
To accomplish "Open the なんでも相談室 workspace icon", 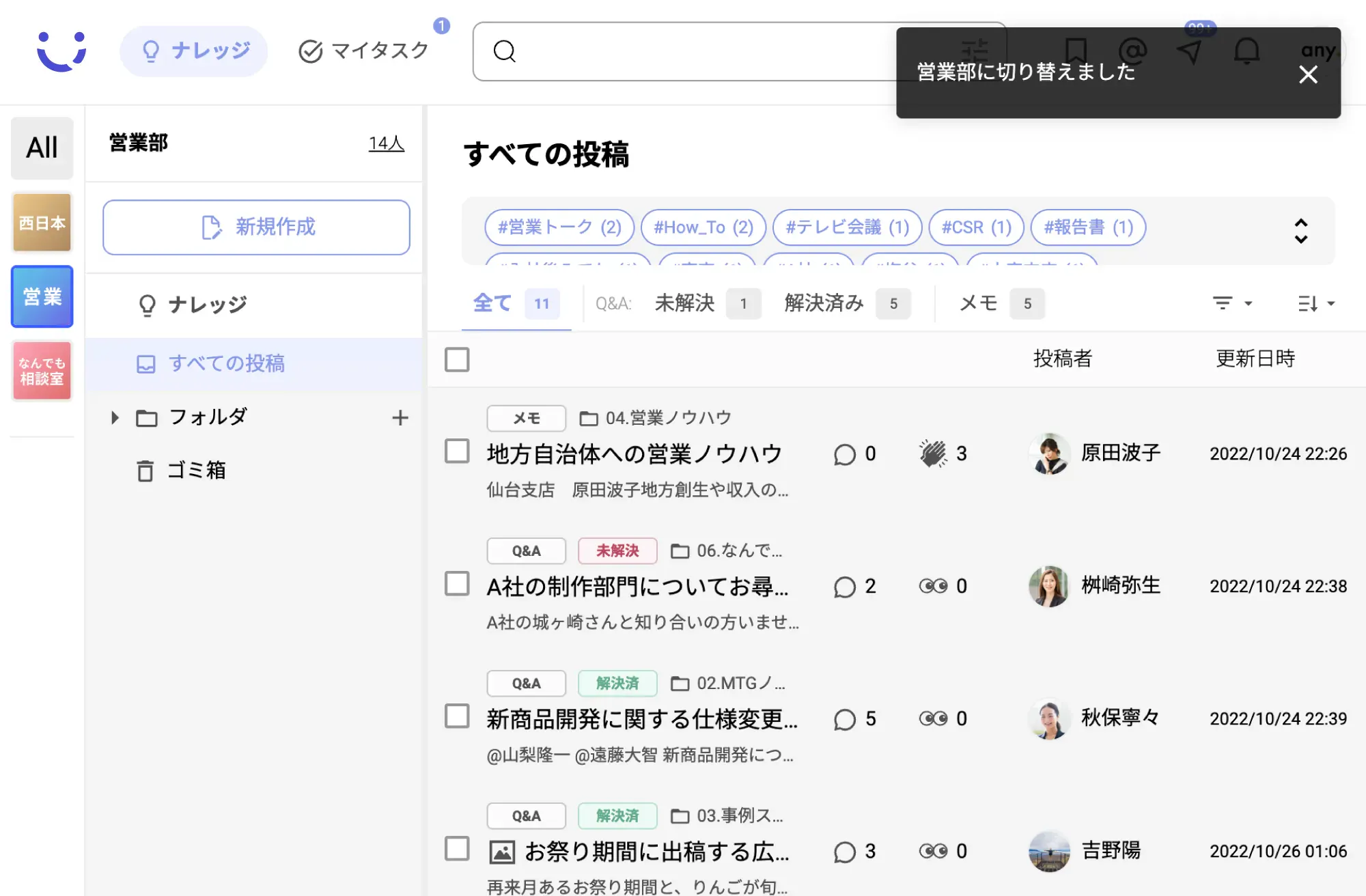I will [x=42, y=371].
